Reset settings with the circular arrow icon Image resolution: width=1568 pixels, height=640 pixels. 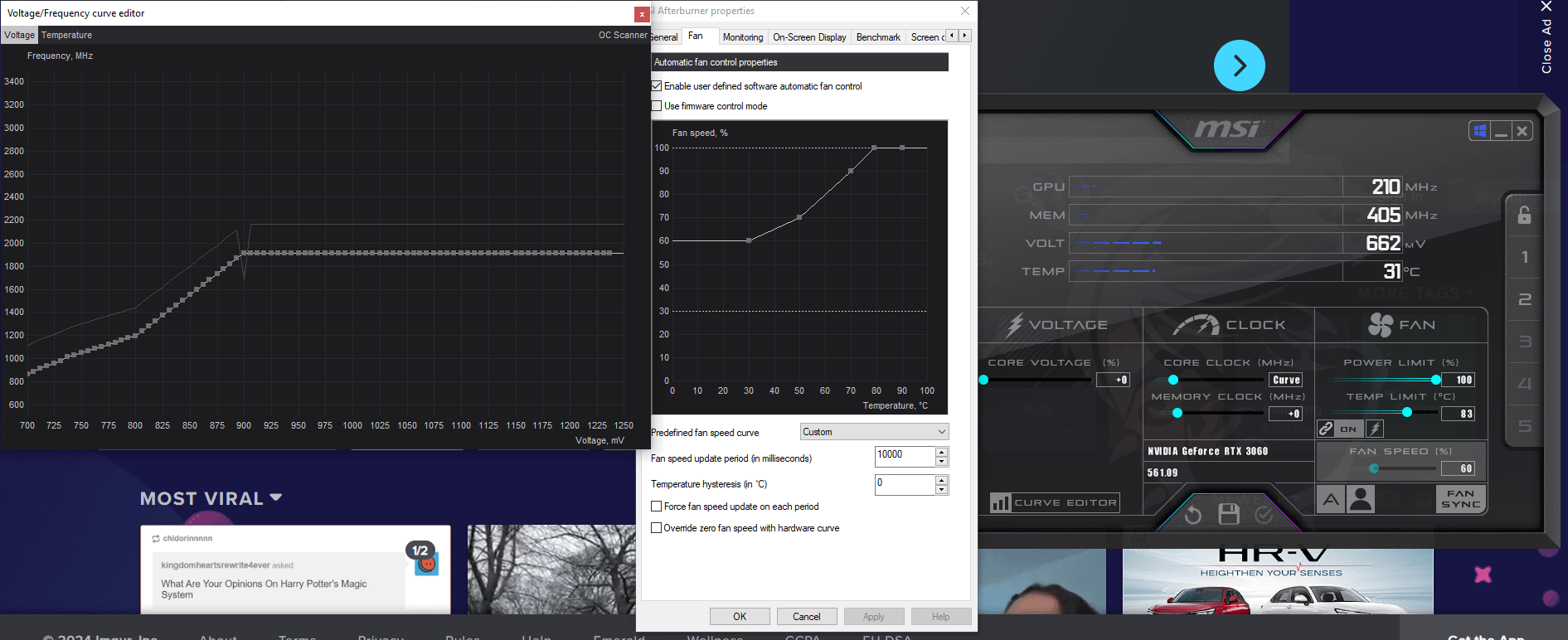click(x=1193, y=516)
